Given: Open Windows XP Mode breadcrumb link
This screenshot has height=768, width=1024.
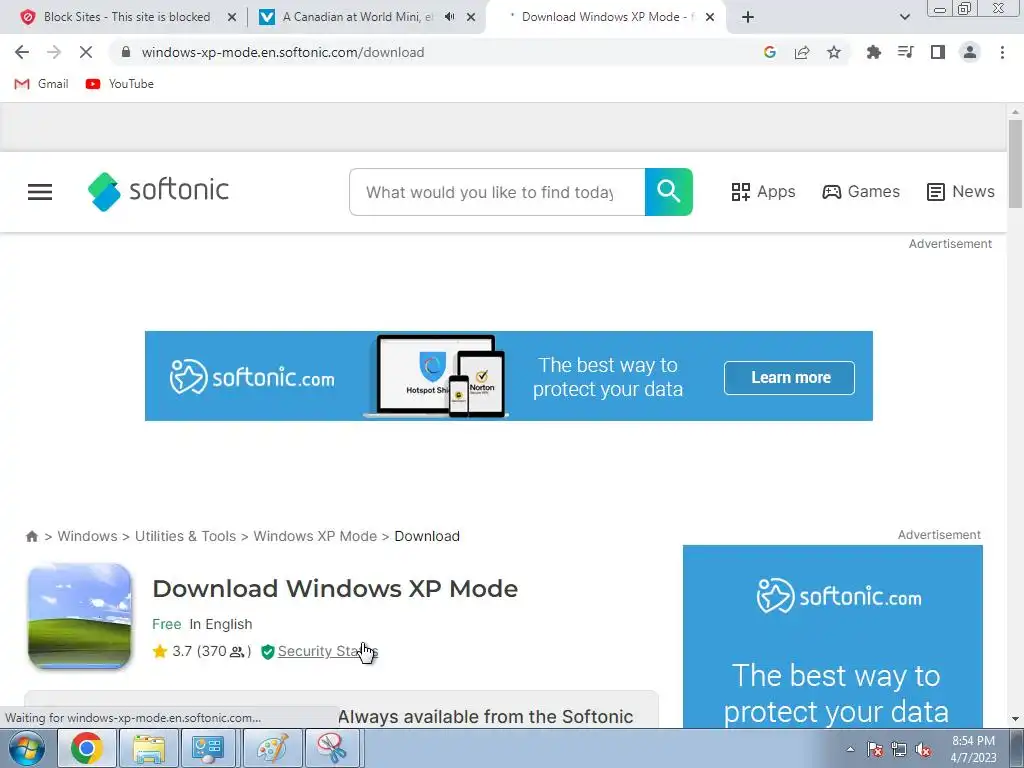Looking at the screenshot, I should pos(315,536).
